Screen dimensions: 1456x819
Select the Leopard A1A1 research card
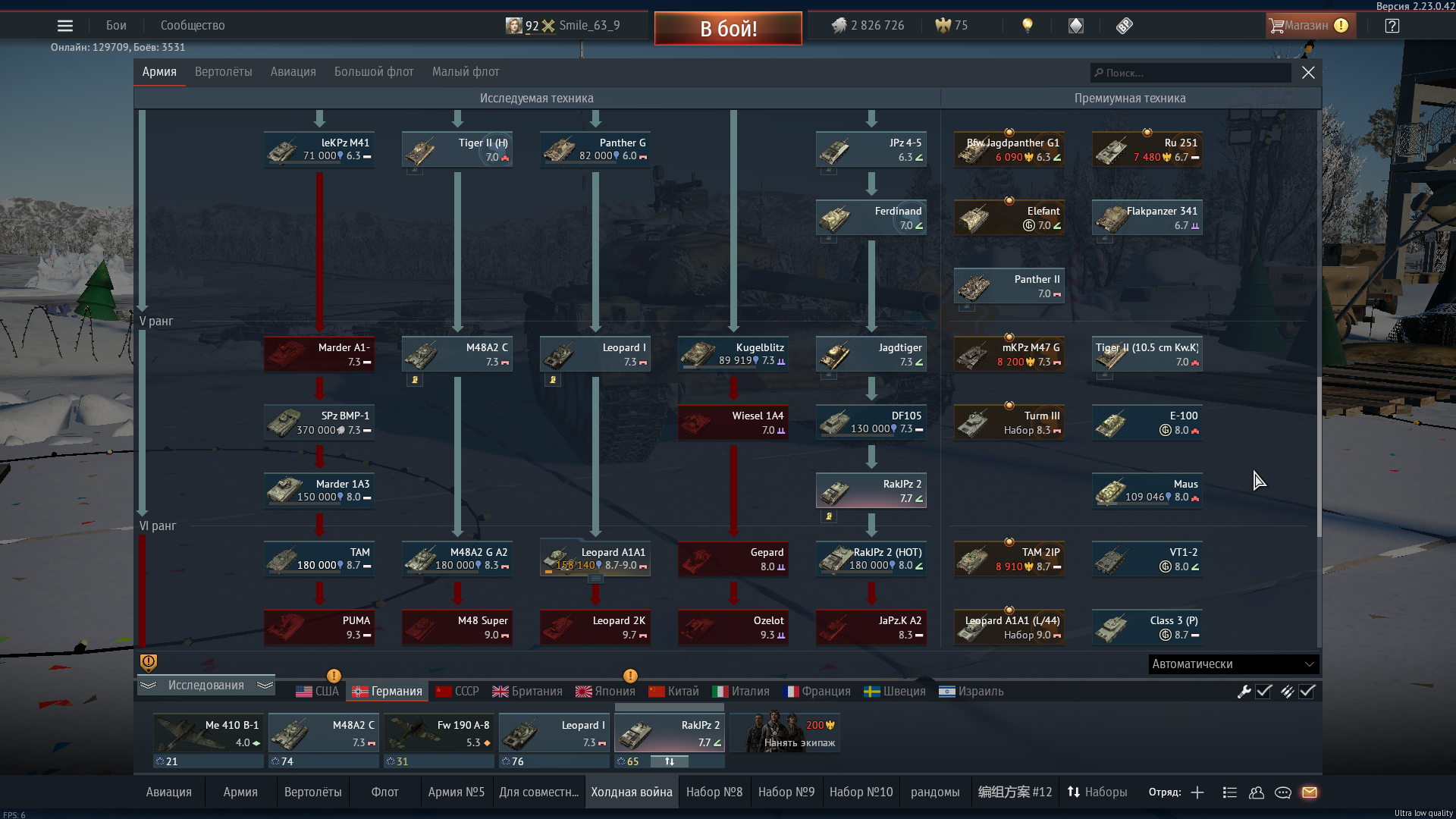click(595, 559)
